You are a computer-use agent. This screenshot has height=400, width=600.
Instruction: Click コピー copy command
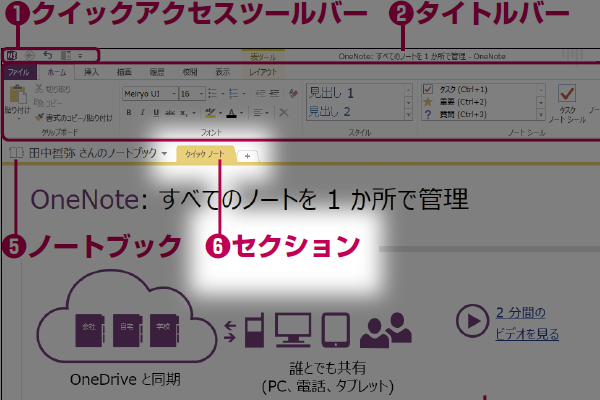[48, 103]
